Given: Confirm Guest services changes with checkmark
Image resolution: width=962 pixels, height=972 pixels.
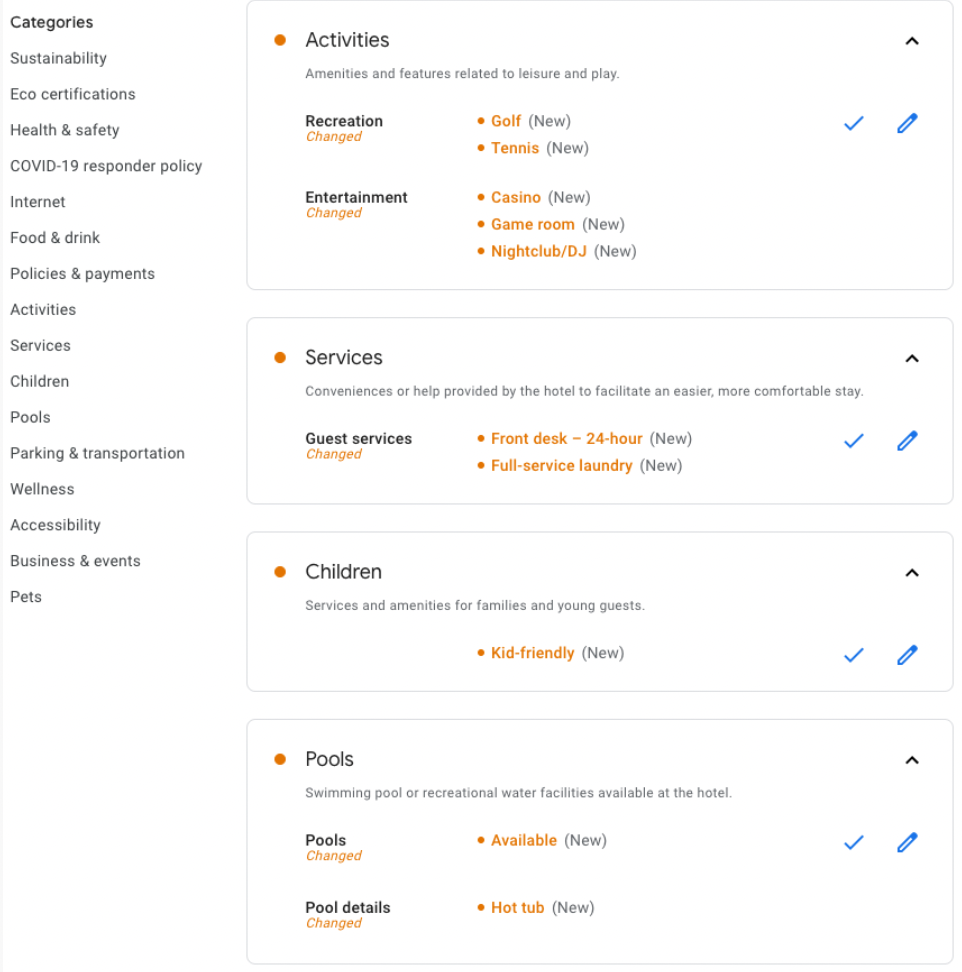Looking at the screenshot, I should 853,441.
